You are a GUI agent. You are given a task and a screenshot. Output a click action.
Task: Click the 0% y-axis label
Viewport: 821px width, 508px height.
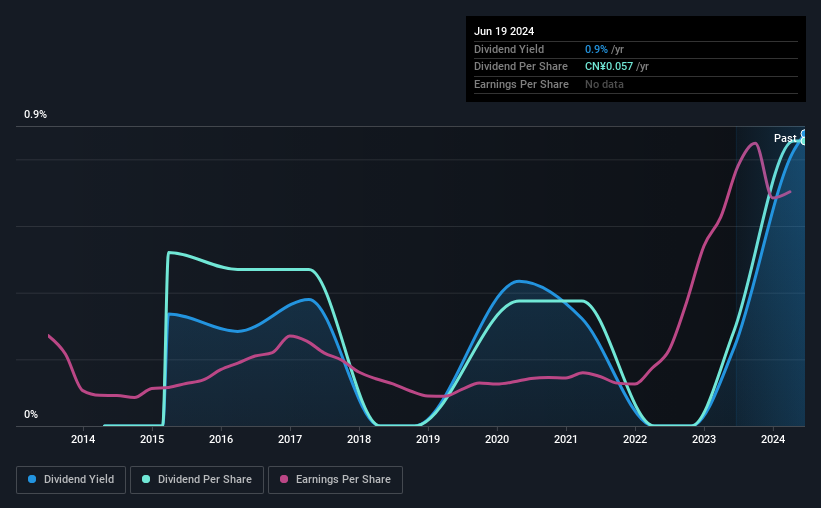coord(31,414)
